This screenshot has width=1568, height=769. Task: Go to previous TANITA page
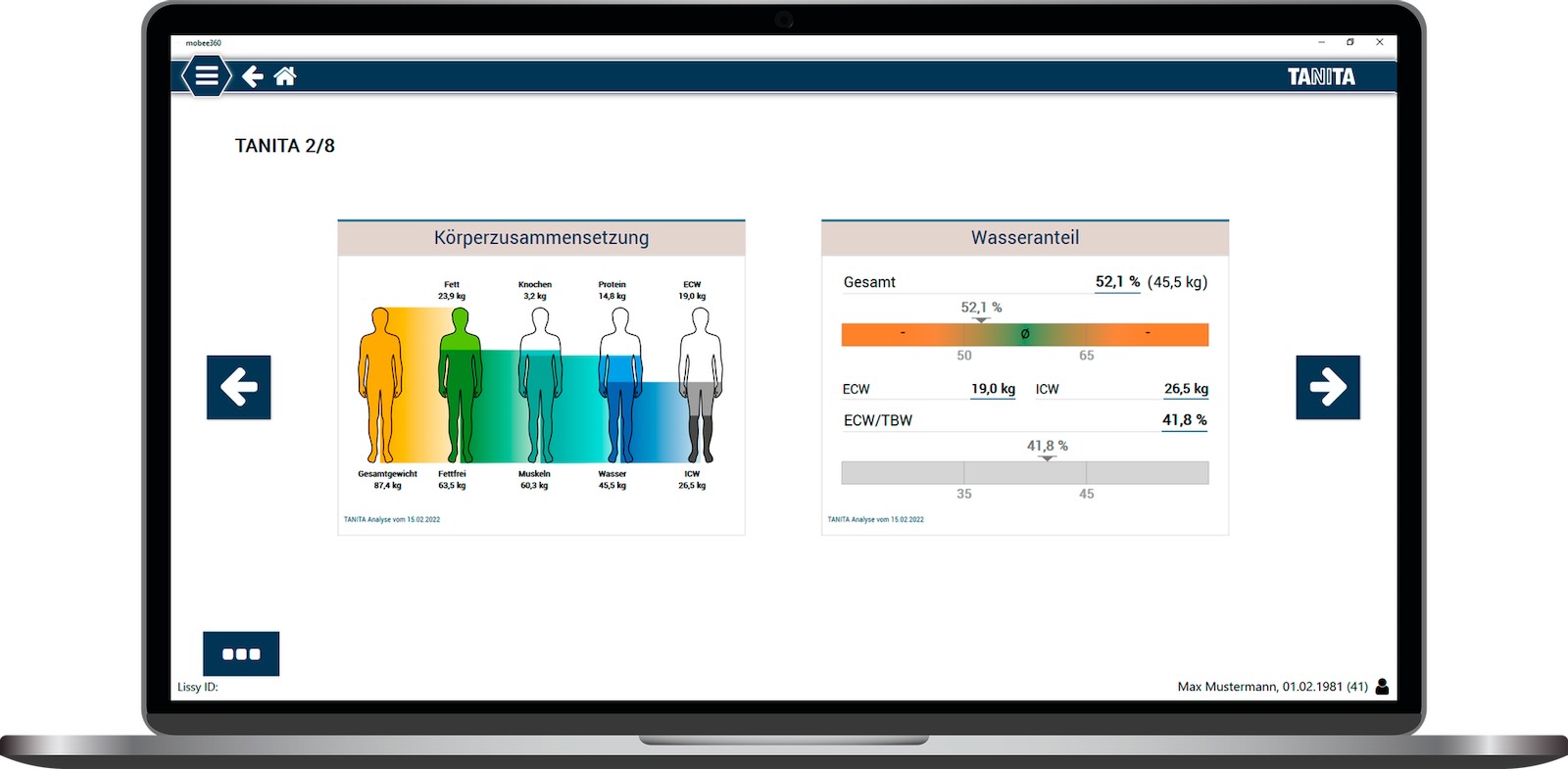[238, 387]
